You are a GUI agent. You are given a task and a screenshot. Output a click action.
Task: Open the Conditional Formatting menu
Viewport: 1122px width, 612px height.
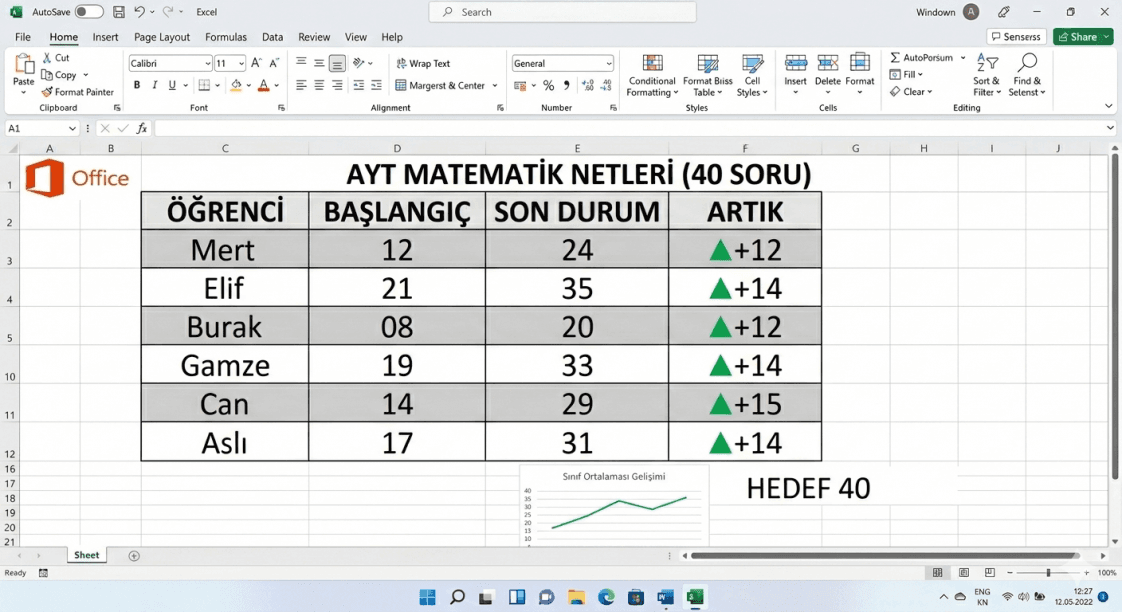pyautogui.click(x=651, y=76)
